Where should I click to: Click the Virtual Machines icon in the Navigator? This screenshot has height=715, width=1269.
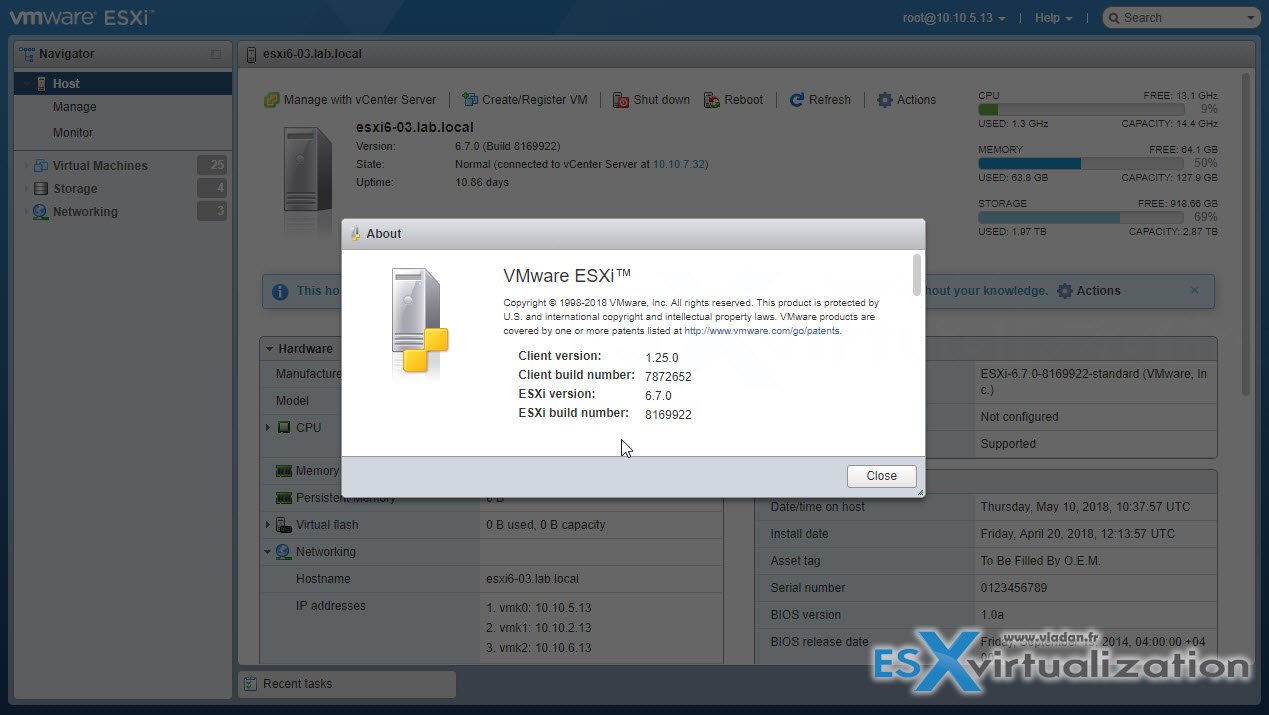(41, 166)
